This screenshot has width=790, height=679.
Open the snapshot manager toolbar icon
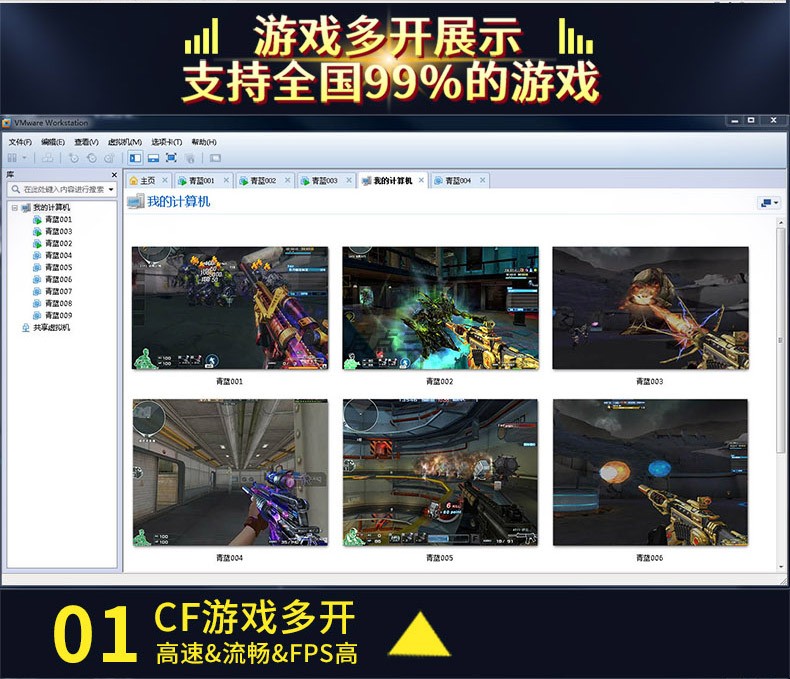(109, 158)
